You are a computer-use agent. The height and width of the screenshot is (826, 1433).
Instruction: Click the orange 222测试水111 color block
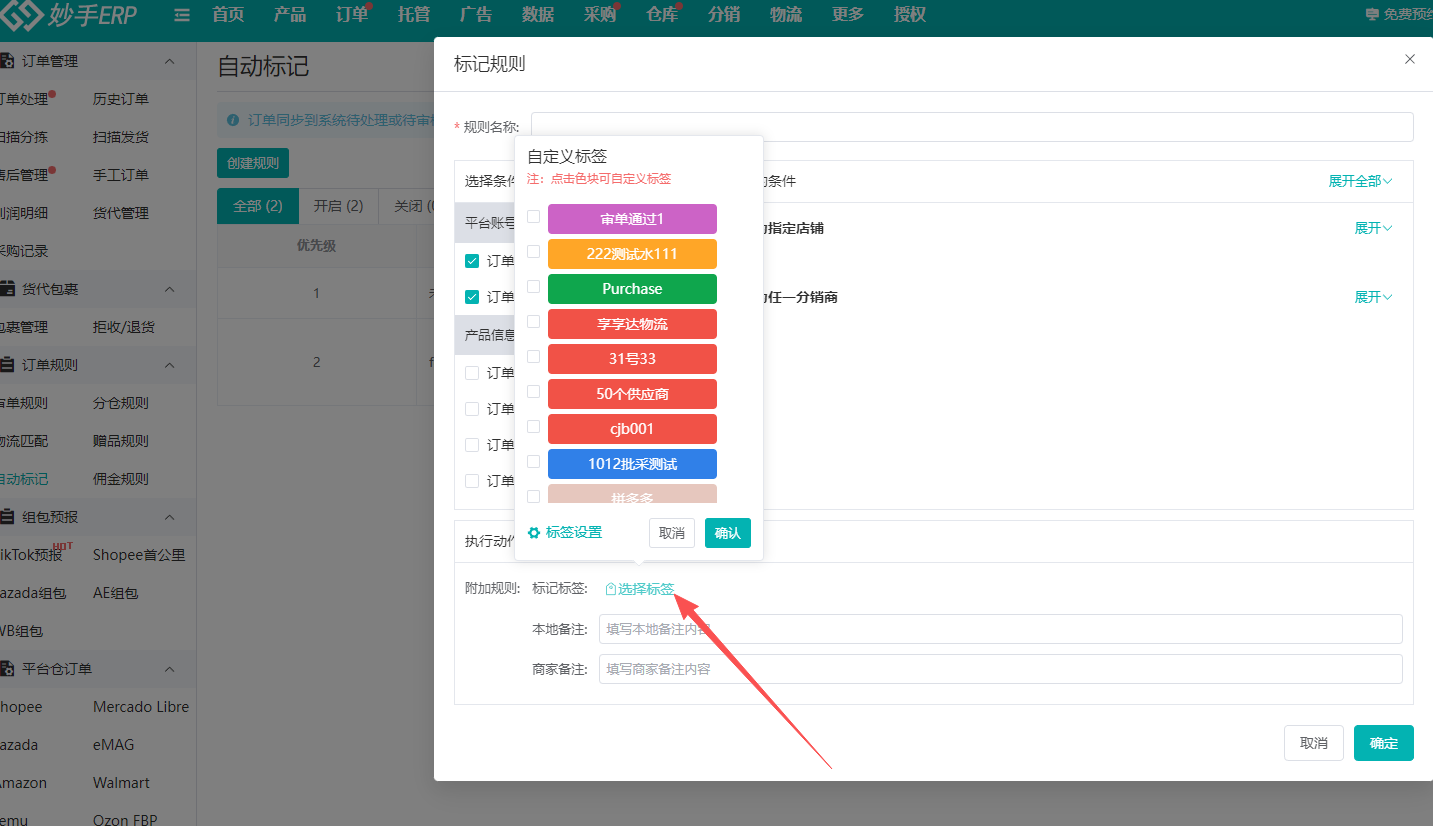coord(632,254)
